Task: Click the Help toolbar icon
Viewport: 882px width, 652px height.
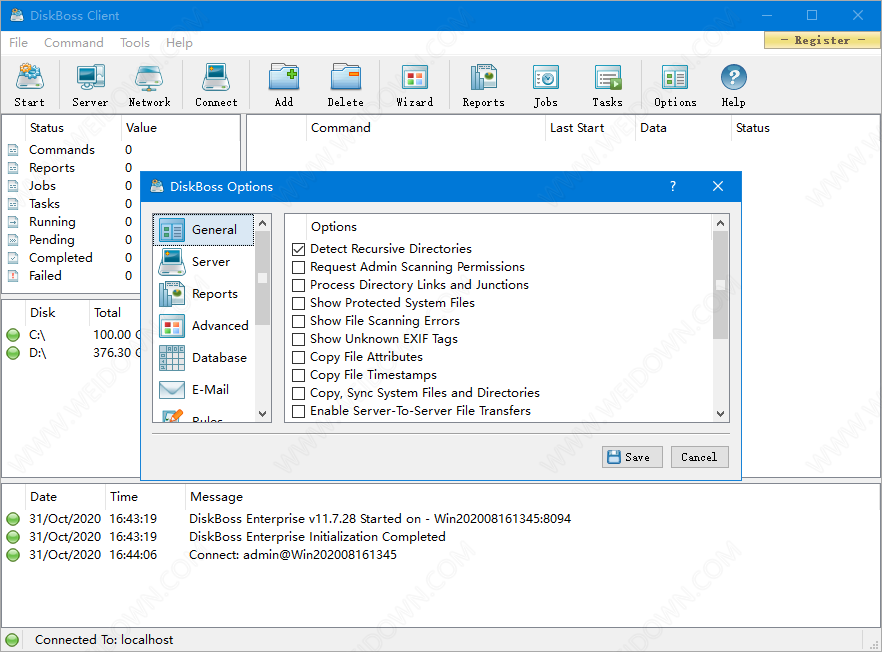Action: [x=734, y=84]
